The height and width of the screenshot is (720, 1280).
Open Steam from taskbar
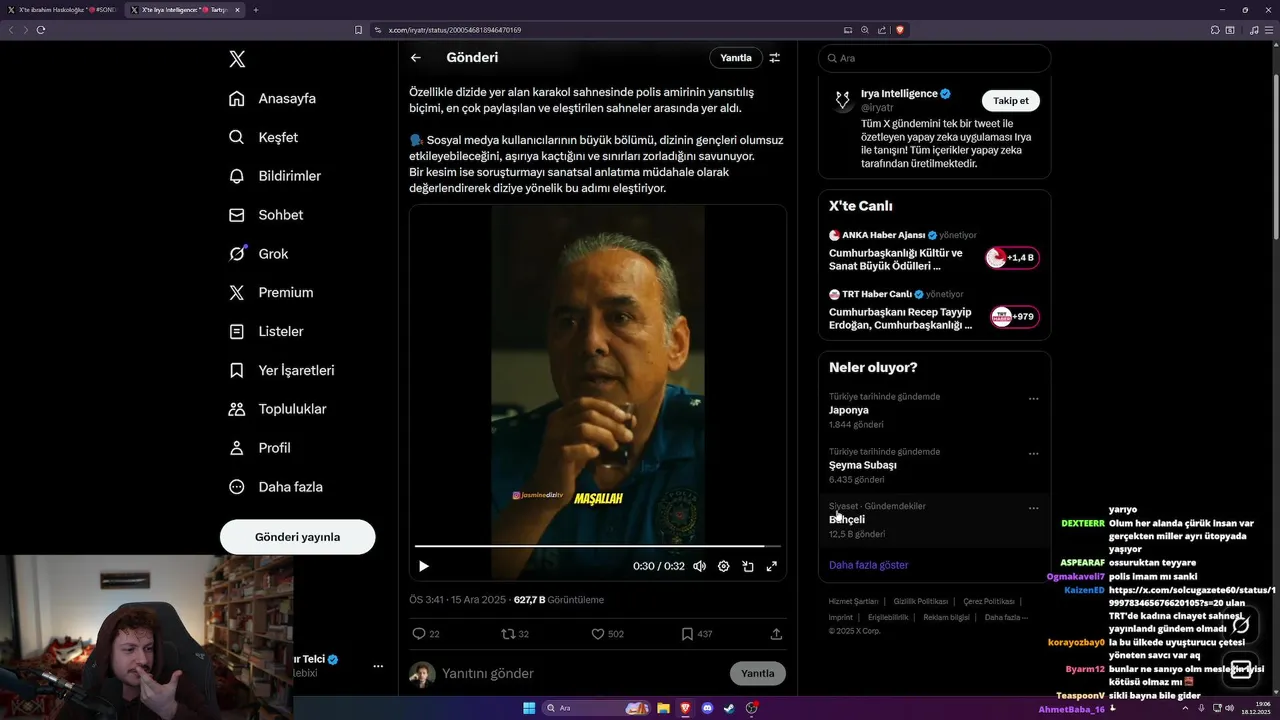point(729,708)
